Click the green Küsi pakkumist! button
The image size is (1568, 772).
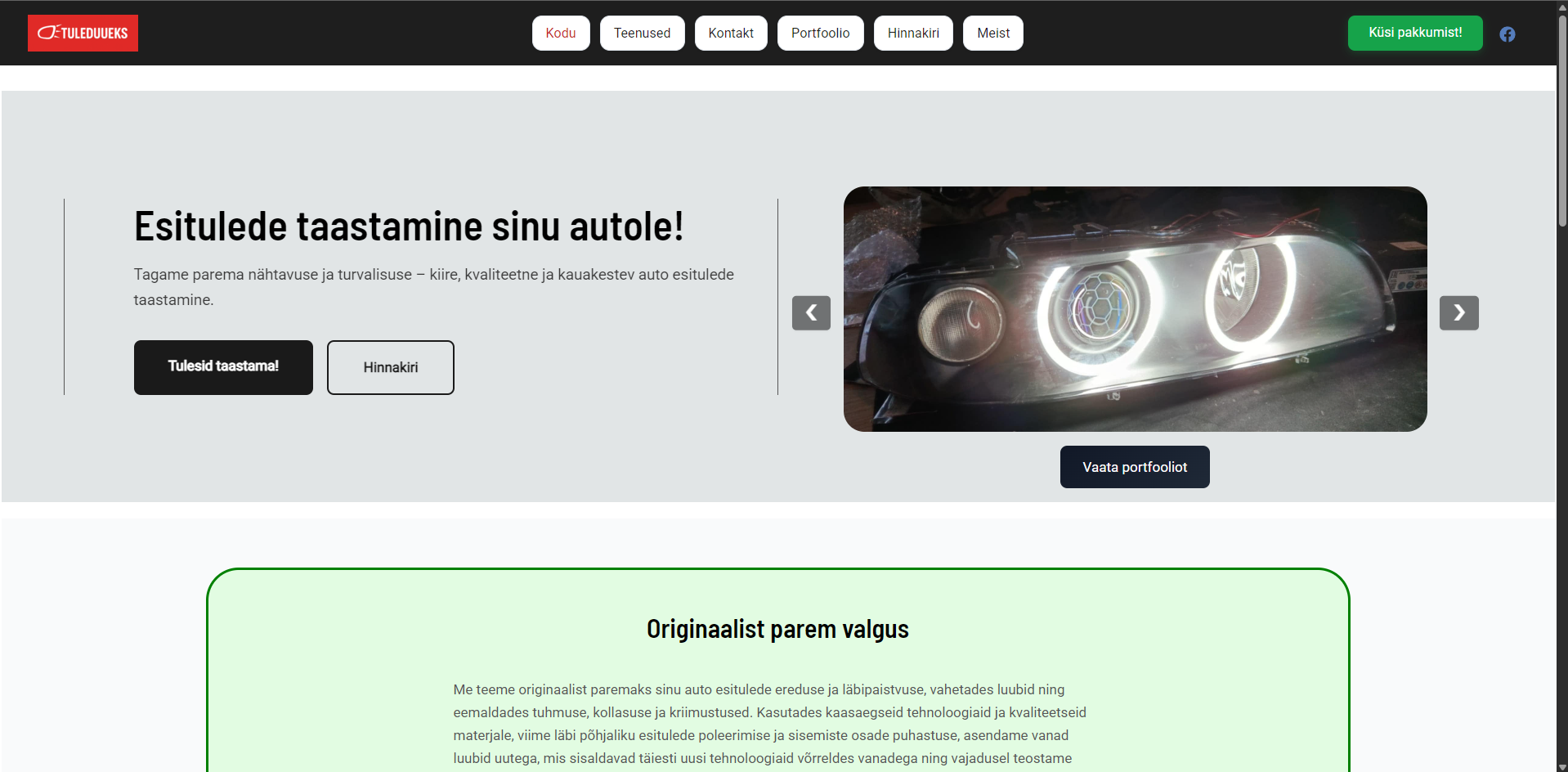pyautogui.click(x=1415, y=33)
